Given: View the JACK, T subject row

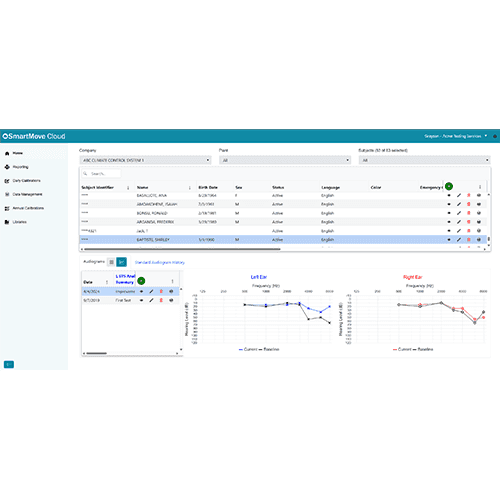Looking at the screenshot, I should (449, 231).
